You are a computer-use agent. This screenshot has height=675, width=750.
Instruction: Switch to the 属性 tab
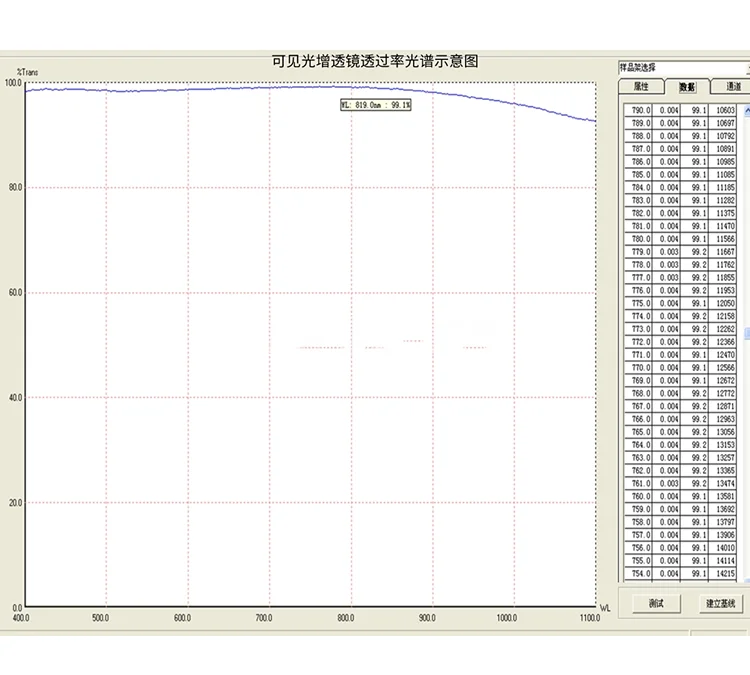(642, 87)
